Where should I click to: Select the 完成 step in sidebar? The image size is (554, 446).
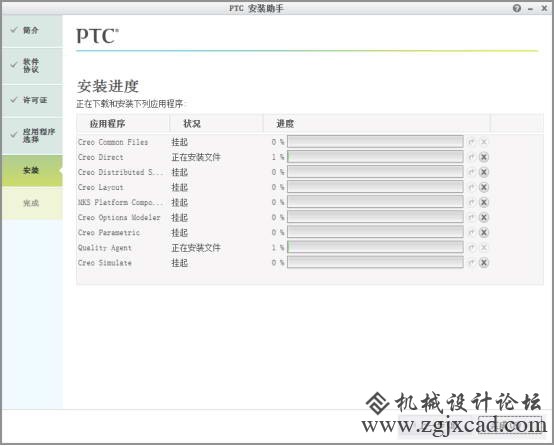[x=32, y=203]
